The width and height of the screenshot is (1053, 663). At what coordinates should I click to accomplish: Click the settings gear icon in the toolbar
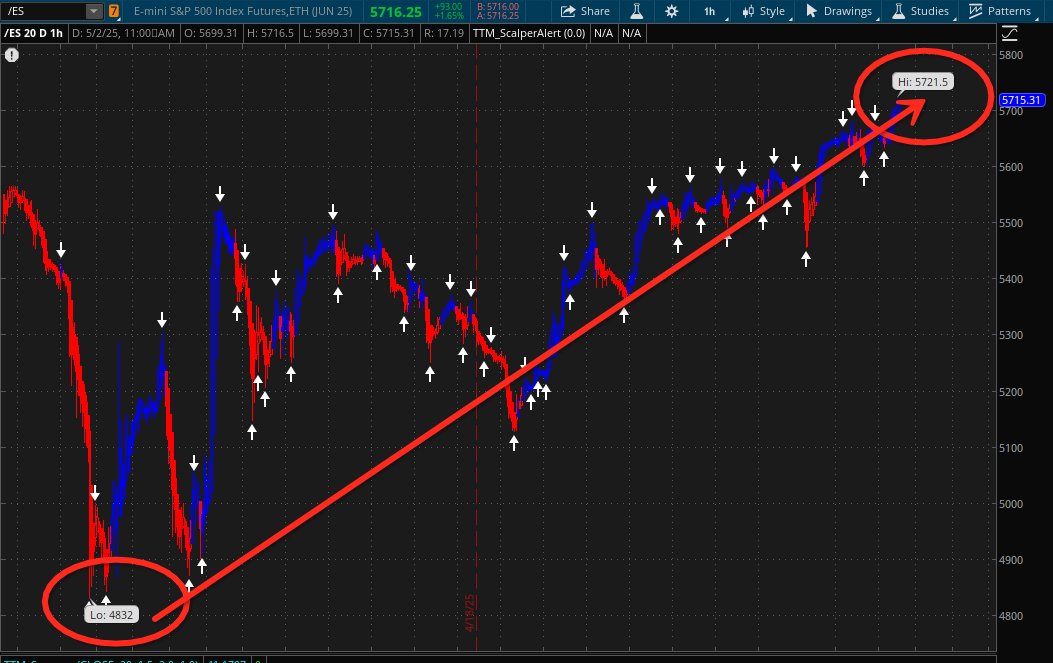point(672,12)
